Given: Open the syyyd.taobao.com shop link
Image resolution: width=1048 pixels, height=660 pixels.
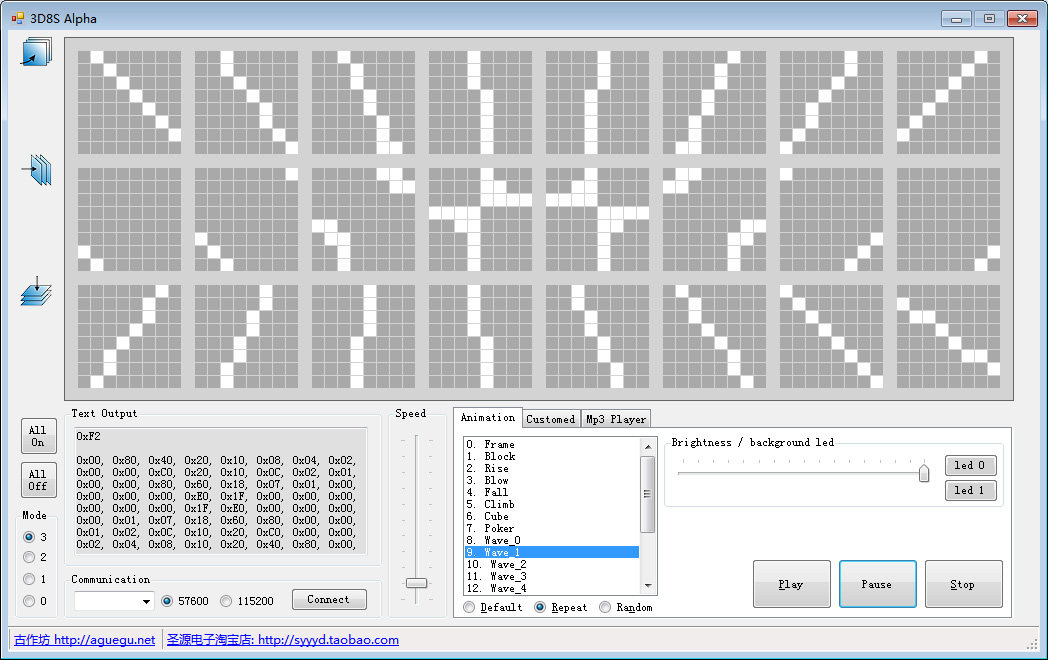Looking at the screenshot, I should [283, 639].
